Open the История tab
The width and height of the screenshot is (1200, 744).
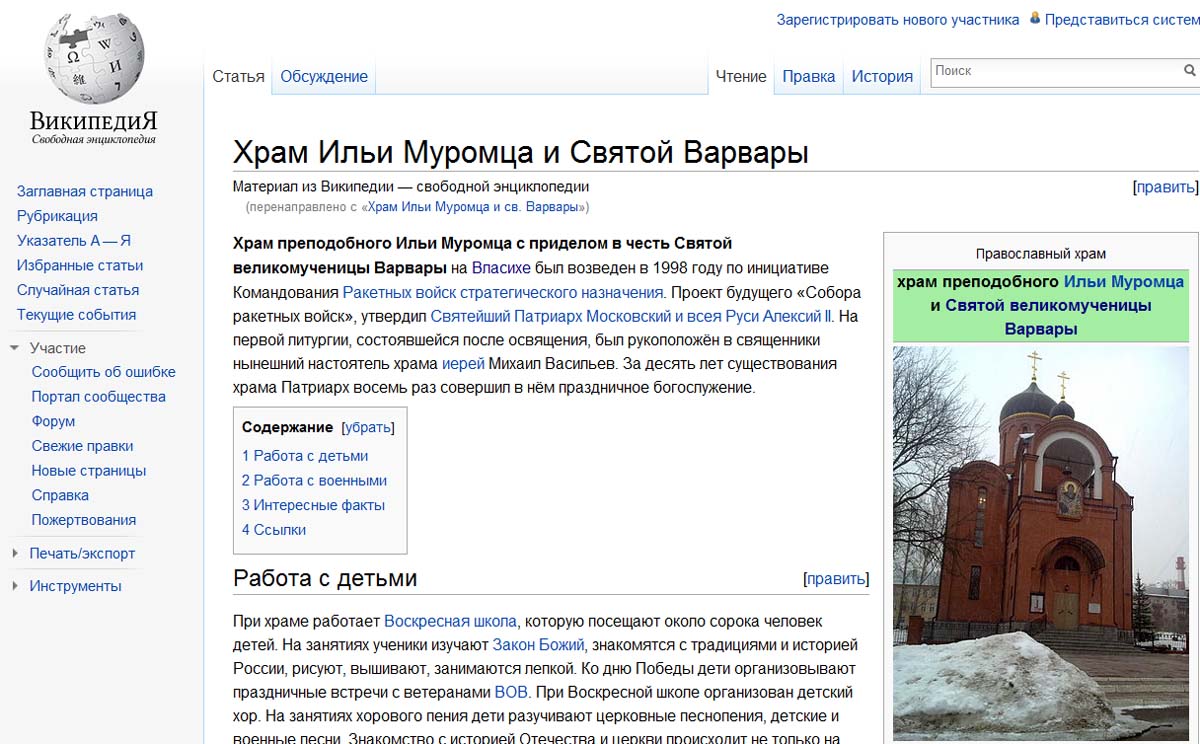pyautogui.click(x=882, y=77)
